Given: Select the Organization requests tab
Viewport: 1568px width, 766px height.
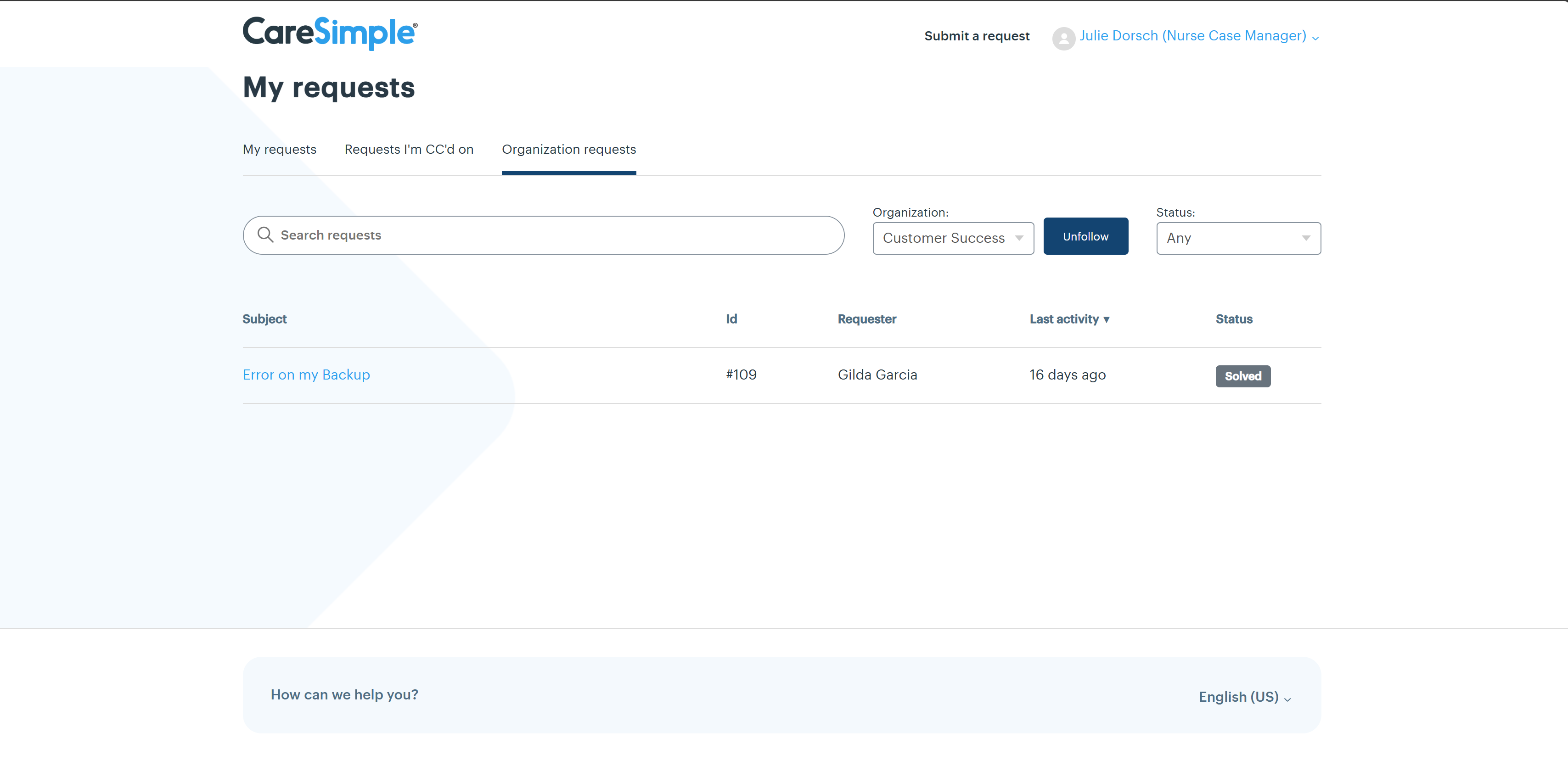Looking at the screenshot, I should tap(568, 149).
